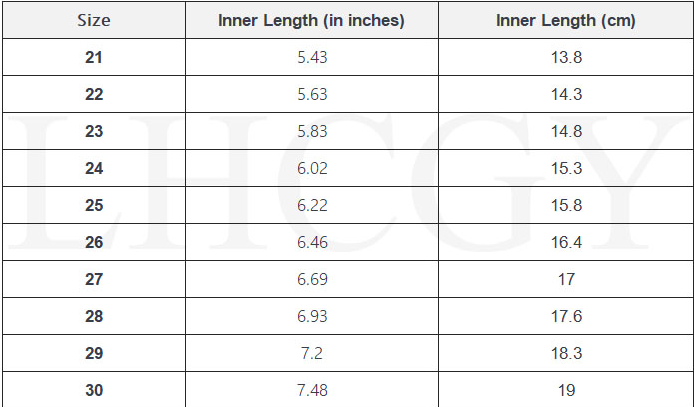Click the Inner Length (cm) header
The image size is (694, 407).
[565, 20]
